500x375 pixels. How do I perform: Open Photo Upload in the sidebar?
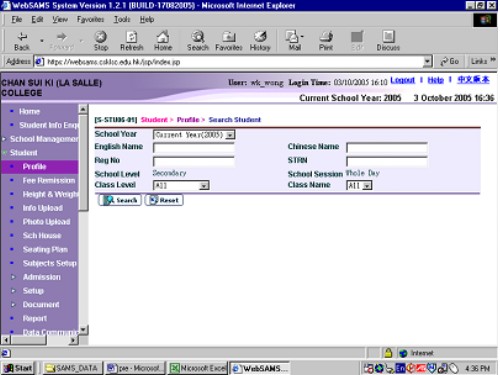point(46,222)
